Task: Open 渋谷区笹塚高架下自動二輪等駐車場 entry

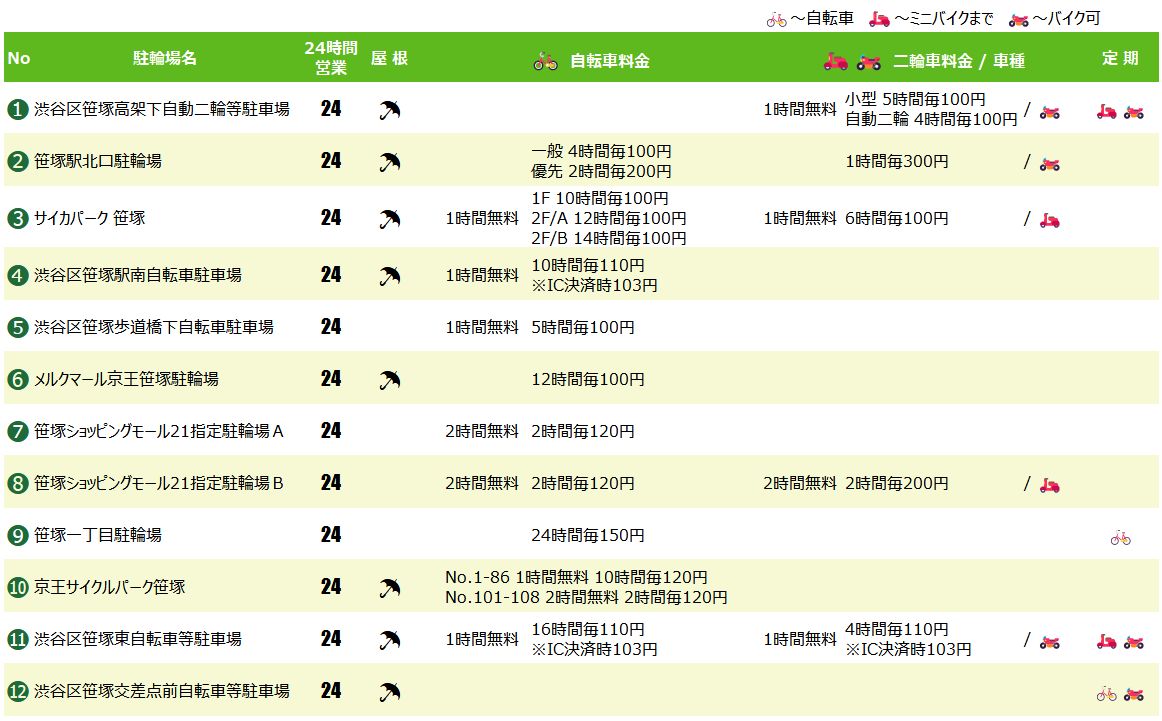Action: point(162,110)
